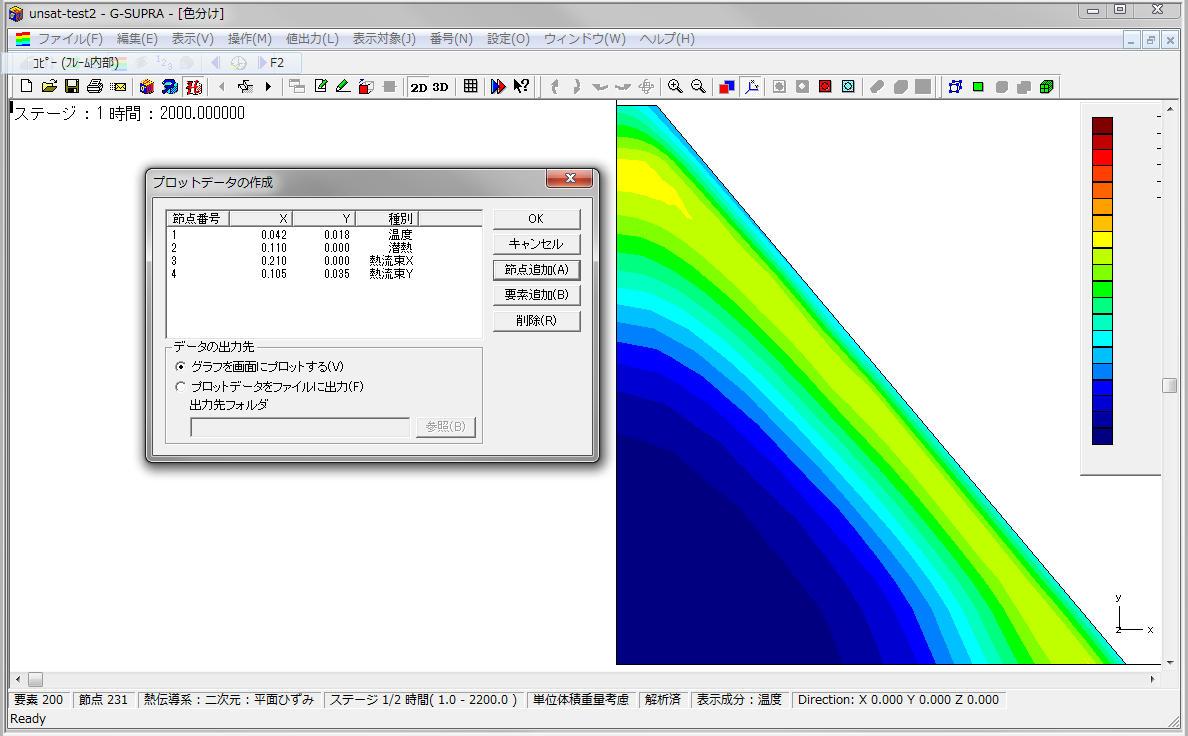
Task: Click the red kanji color-contour icon
Action: point(194,86)
